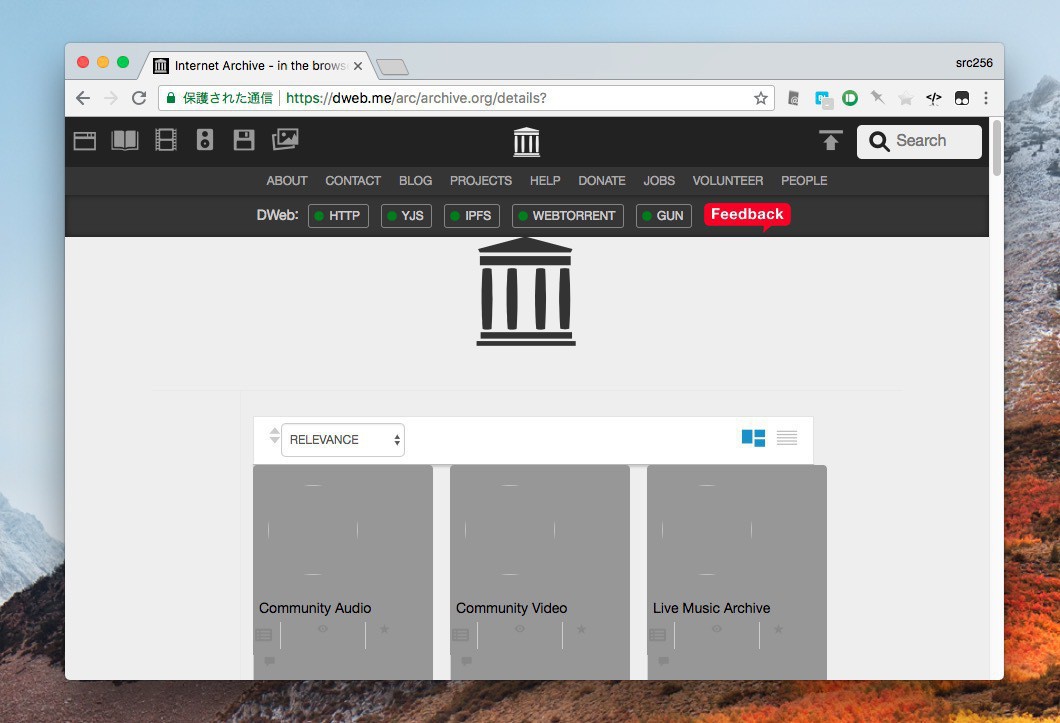Click the Internet Archive logo in navbar
The height and width of the screenshot is (723, 1060).
pos(526,142)
